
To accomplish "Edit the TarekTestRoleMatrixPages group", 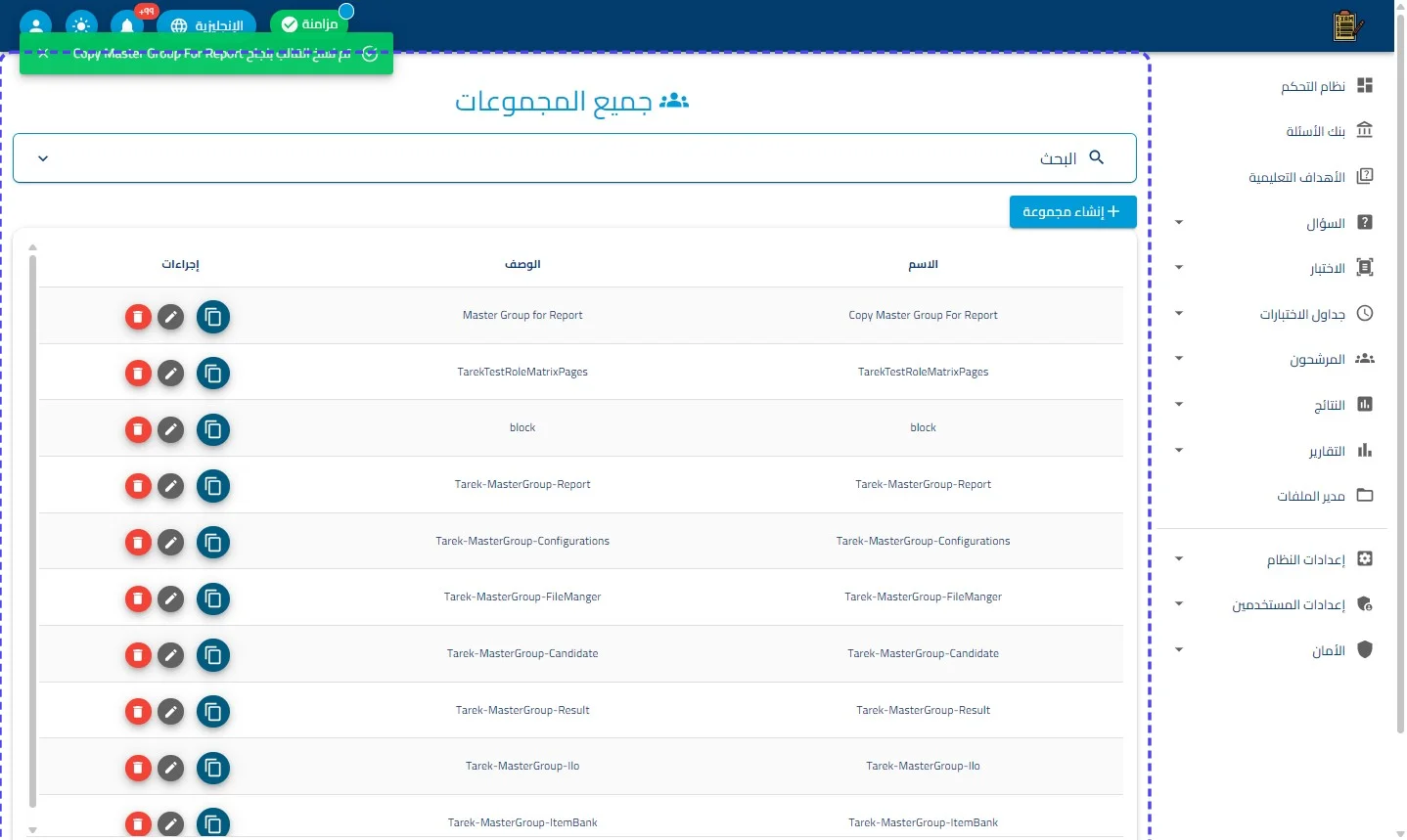I will tap(171, 374).
